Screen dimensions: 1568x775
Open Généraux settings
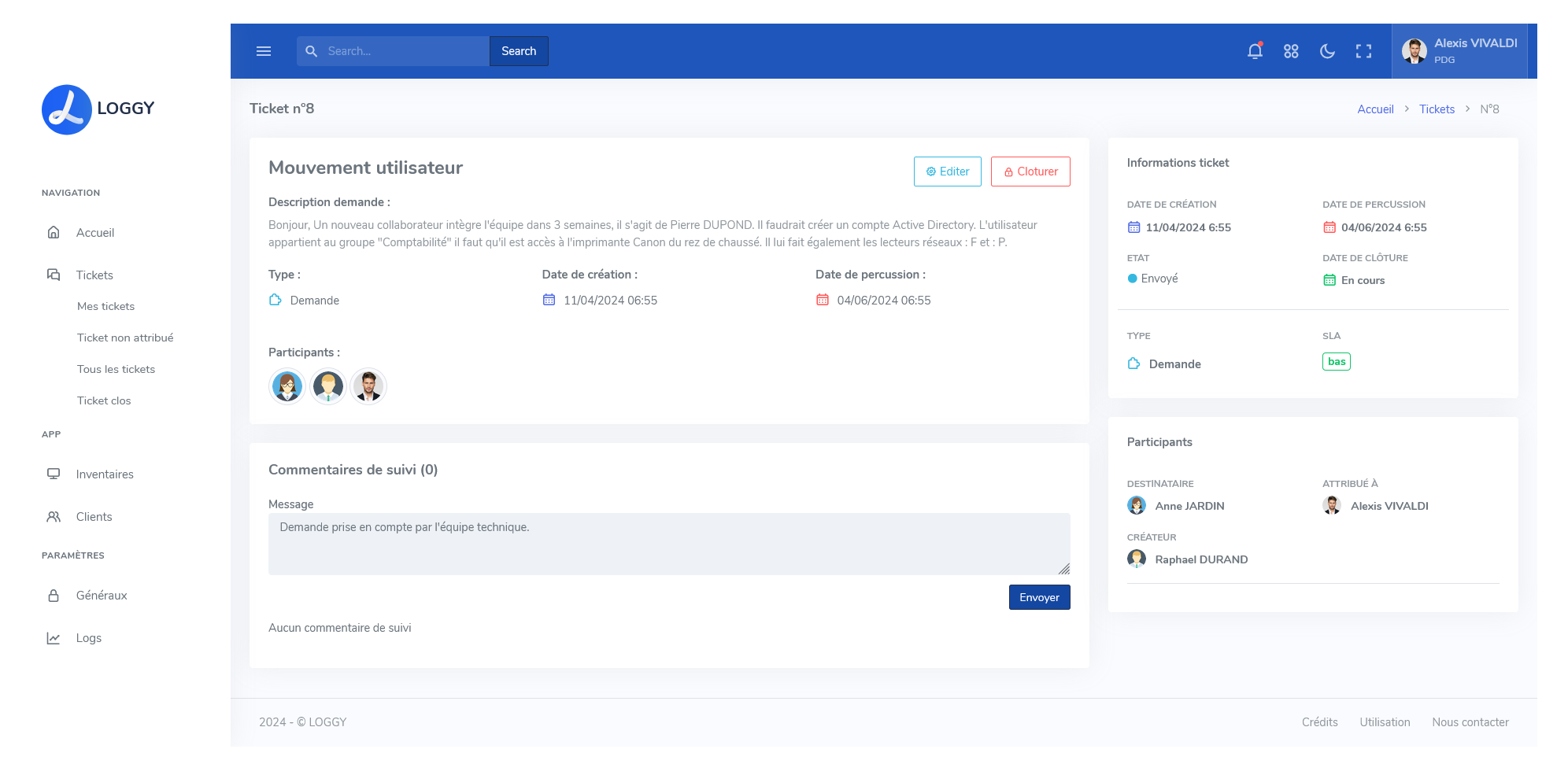pos(102,595)
